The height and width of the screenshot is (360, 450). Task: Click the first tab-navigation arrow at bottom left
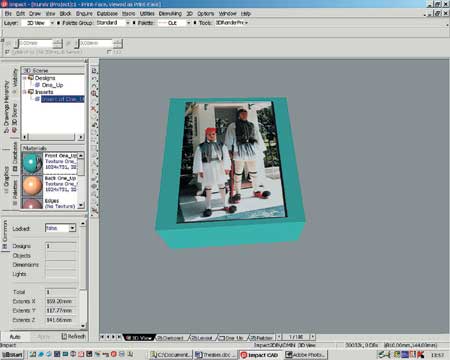(x=102, y=337)
